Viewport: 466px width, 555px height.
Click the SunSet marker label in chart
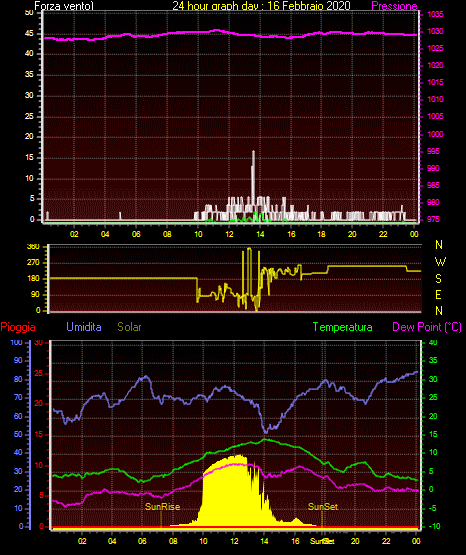point(323,507)
